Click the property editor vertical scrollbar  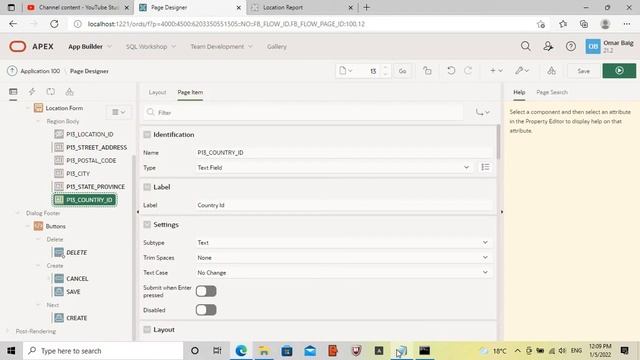(498, 142)
